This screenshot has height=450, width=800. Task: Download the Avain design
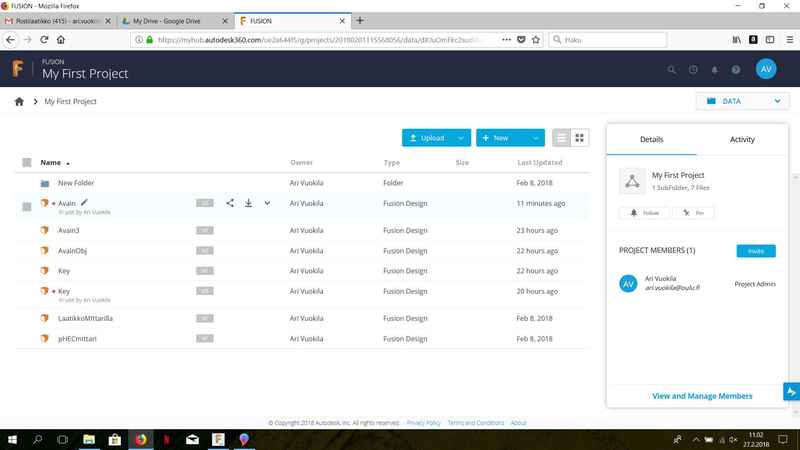(x=248, y=203)
